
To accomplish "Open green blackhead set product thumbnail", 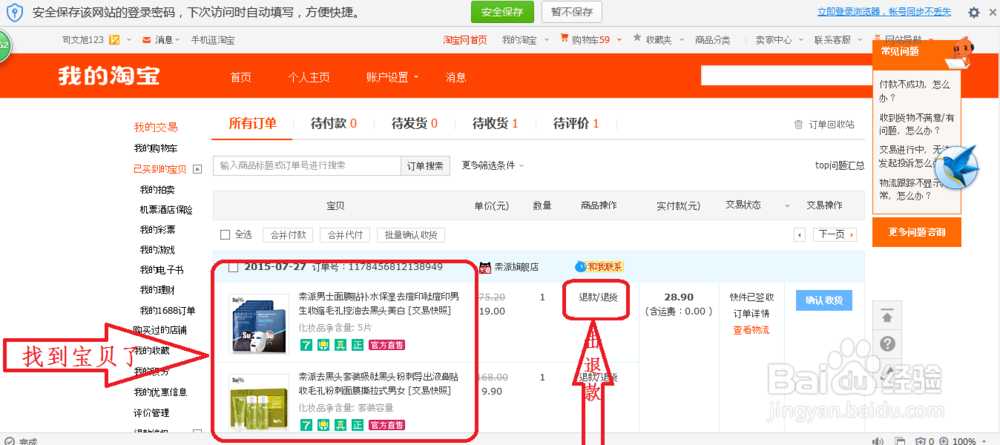I will (257, 404).
